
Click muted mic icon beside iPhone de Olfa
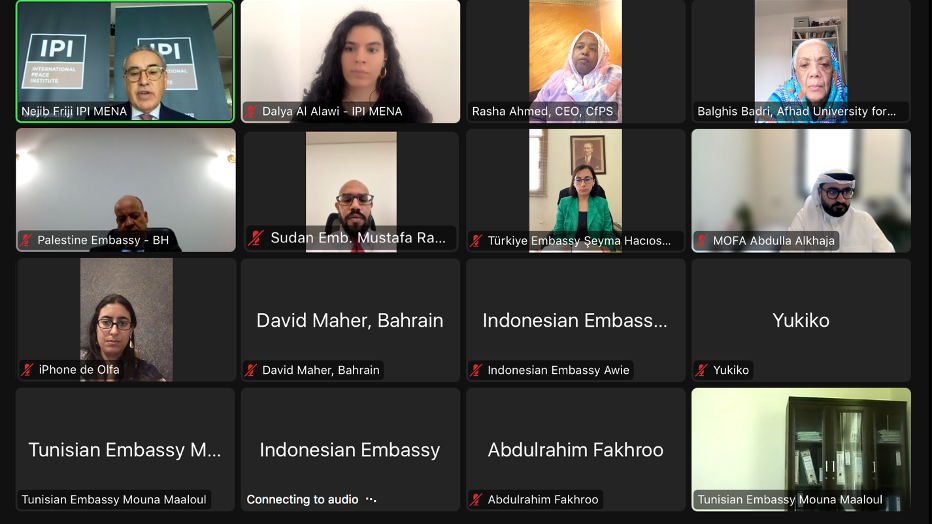[27, 370]
